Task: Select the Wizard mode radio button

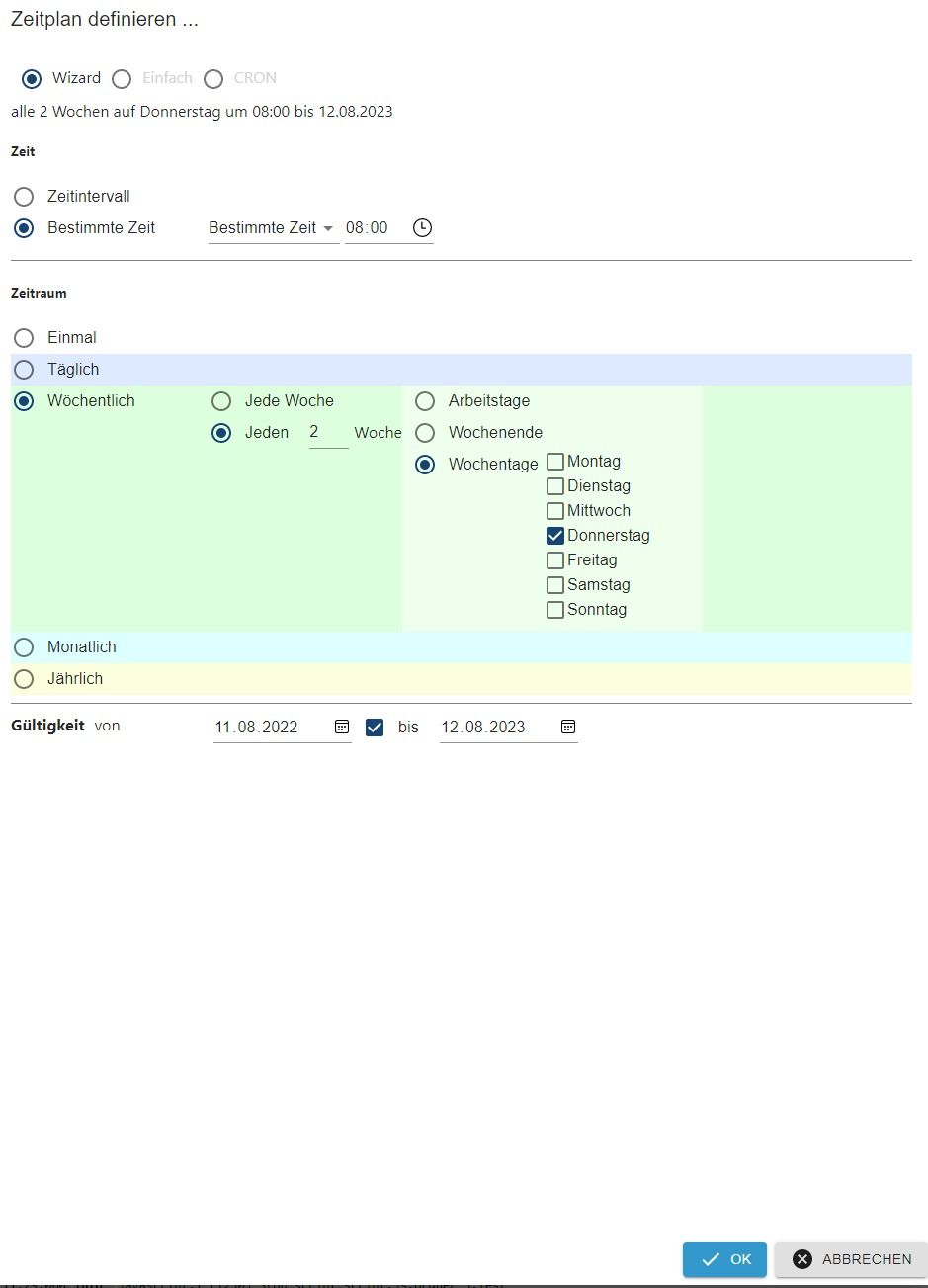Action: point(32,78)
